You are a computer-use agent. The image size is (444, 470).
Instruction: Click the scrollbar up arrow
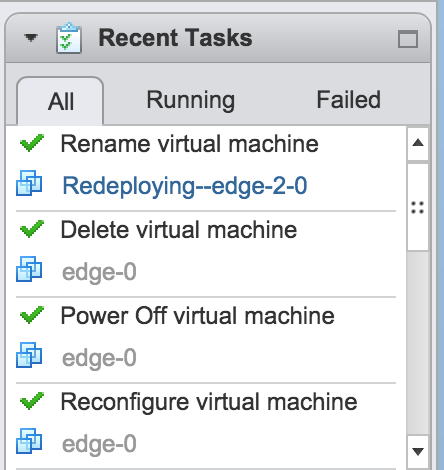418,144
